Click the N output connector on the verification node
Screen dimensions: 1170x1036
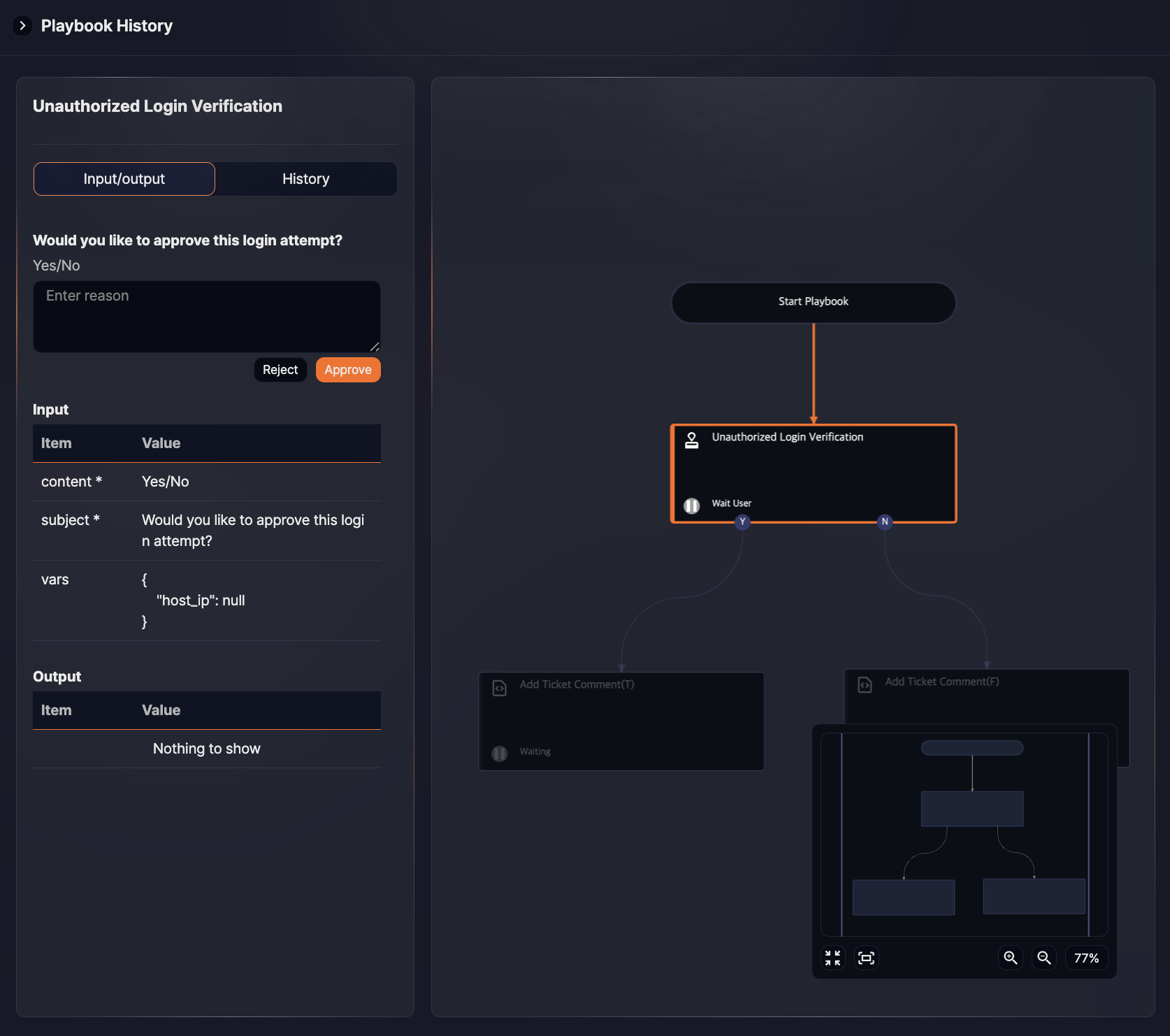(x=884, y=521)
